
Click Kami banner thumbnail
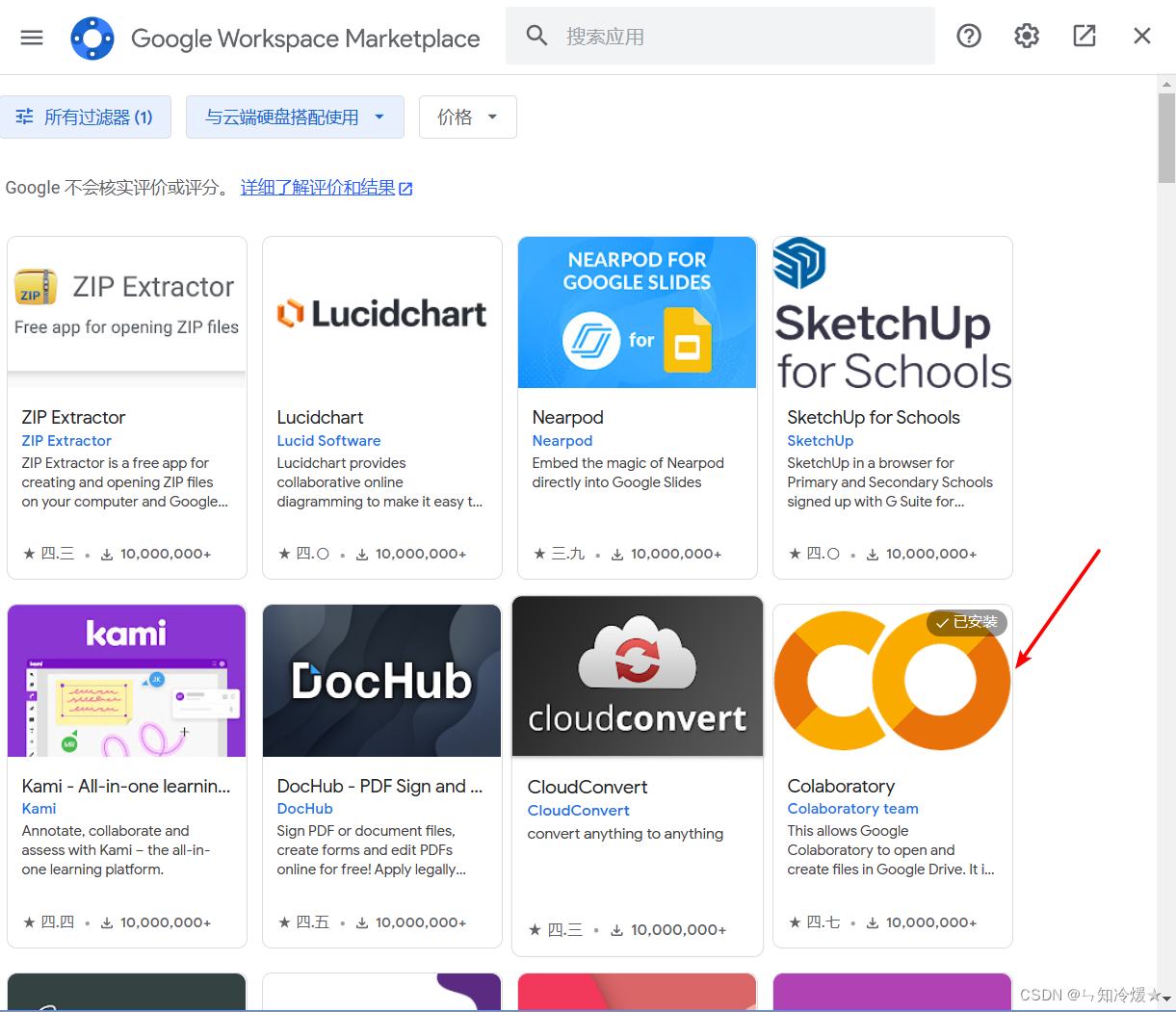[127, 681]
